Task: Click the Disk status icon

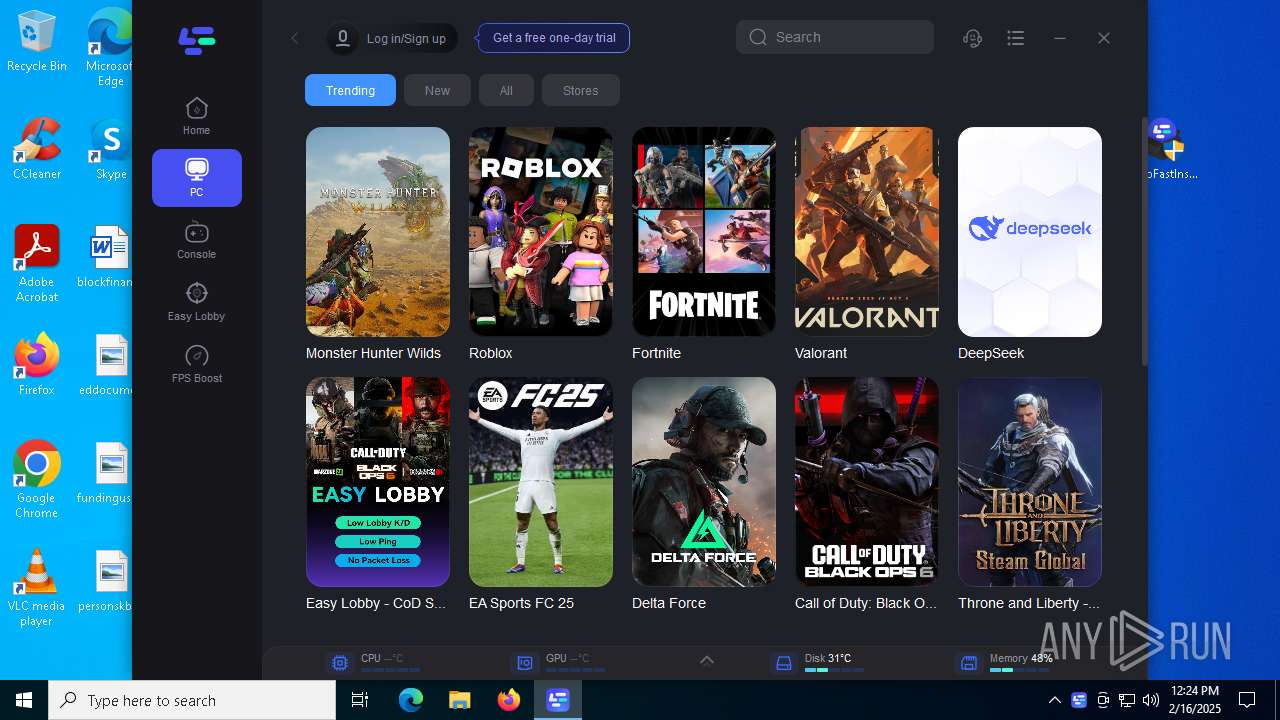Action: [x=784, y=663]
